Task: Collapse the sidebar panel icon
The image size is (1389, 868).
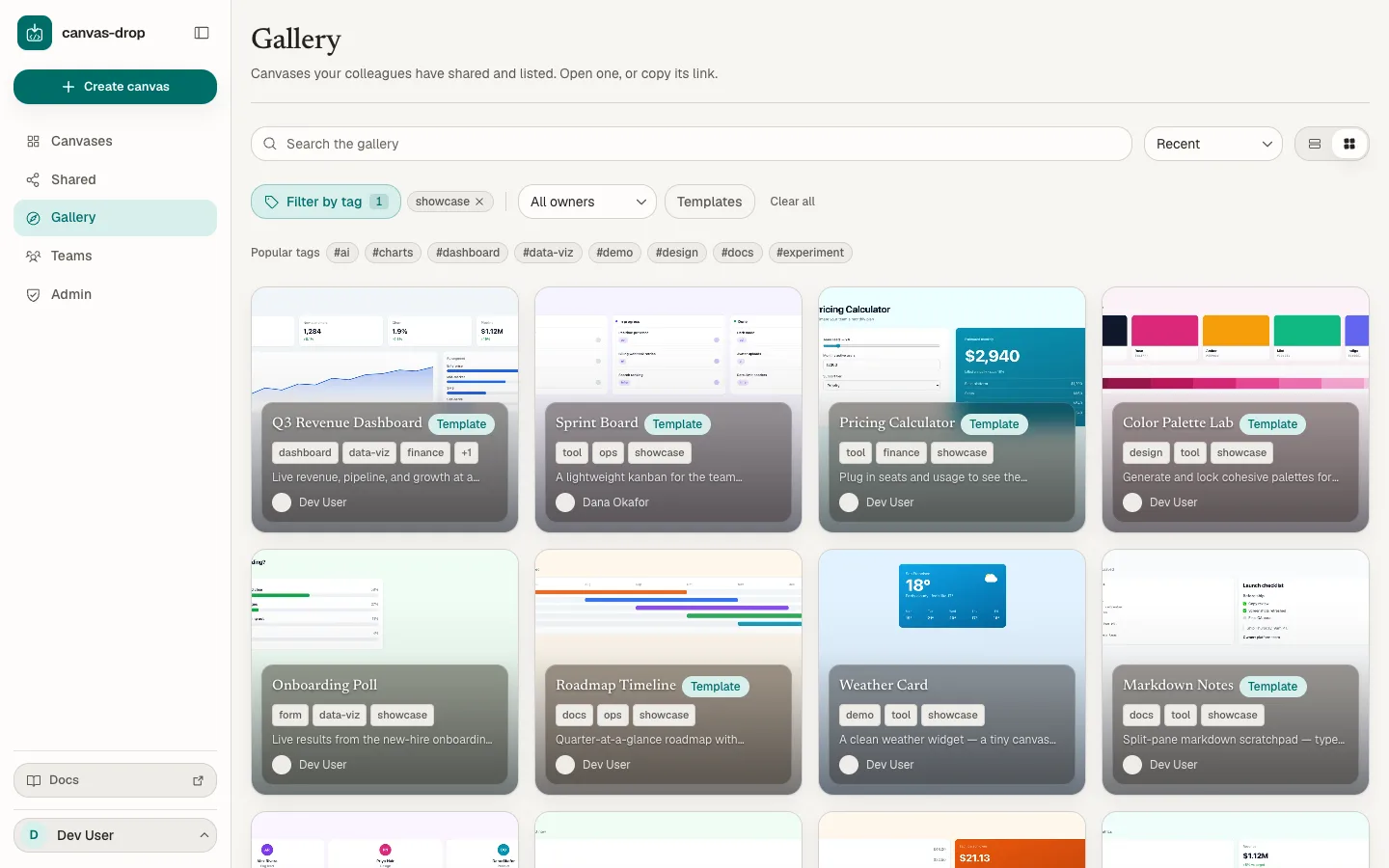Action: 202,33
